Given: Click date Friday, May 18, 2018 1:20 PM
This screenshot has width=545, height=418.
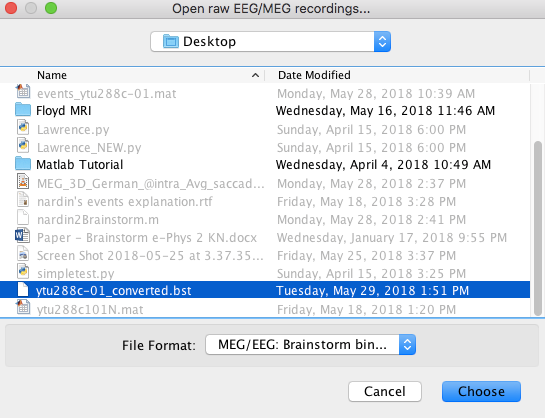Looking at the screenshot, I should coord(366,310).
